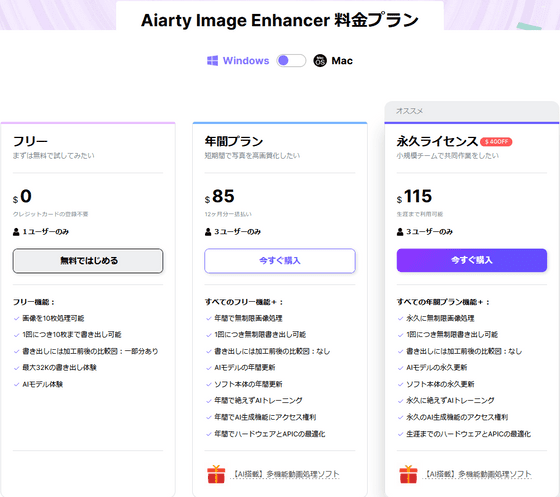Click the $115 price

(414, 196)
